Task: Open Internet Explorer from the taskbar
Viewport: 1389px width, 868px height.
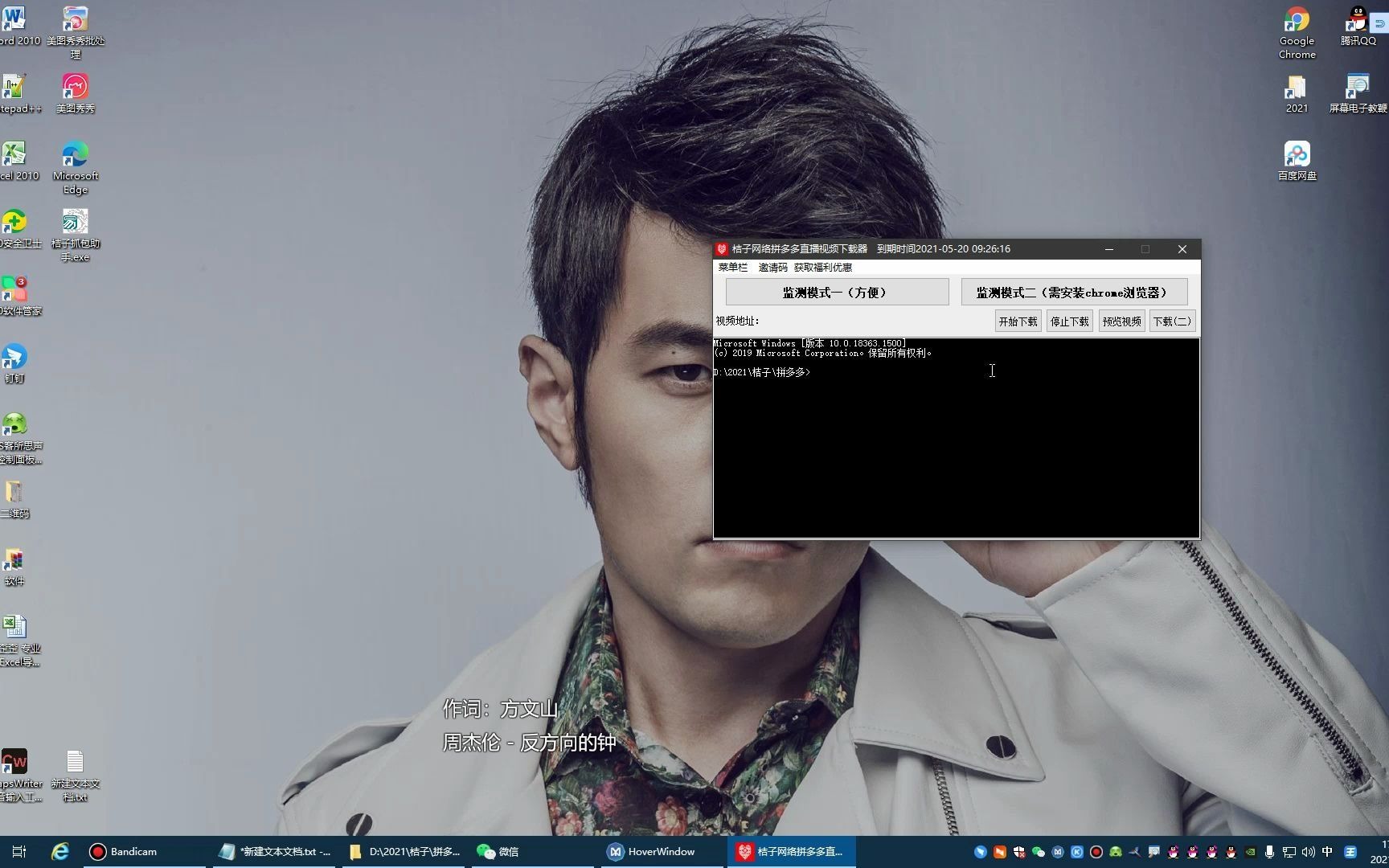Action: 59,852
